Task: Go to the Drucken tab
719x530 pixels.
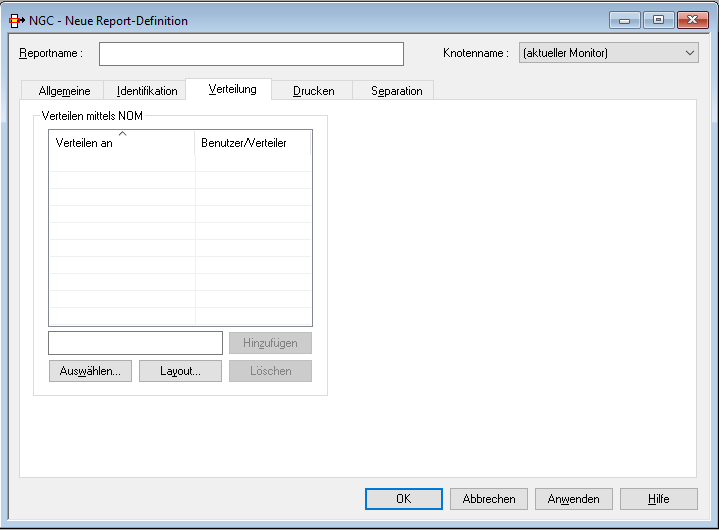Action: coord(313,91)
